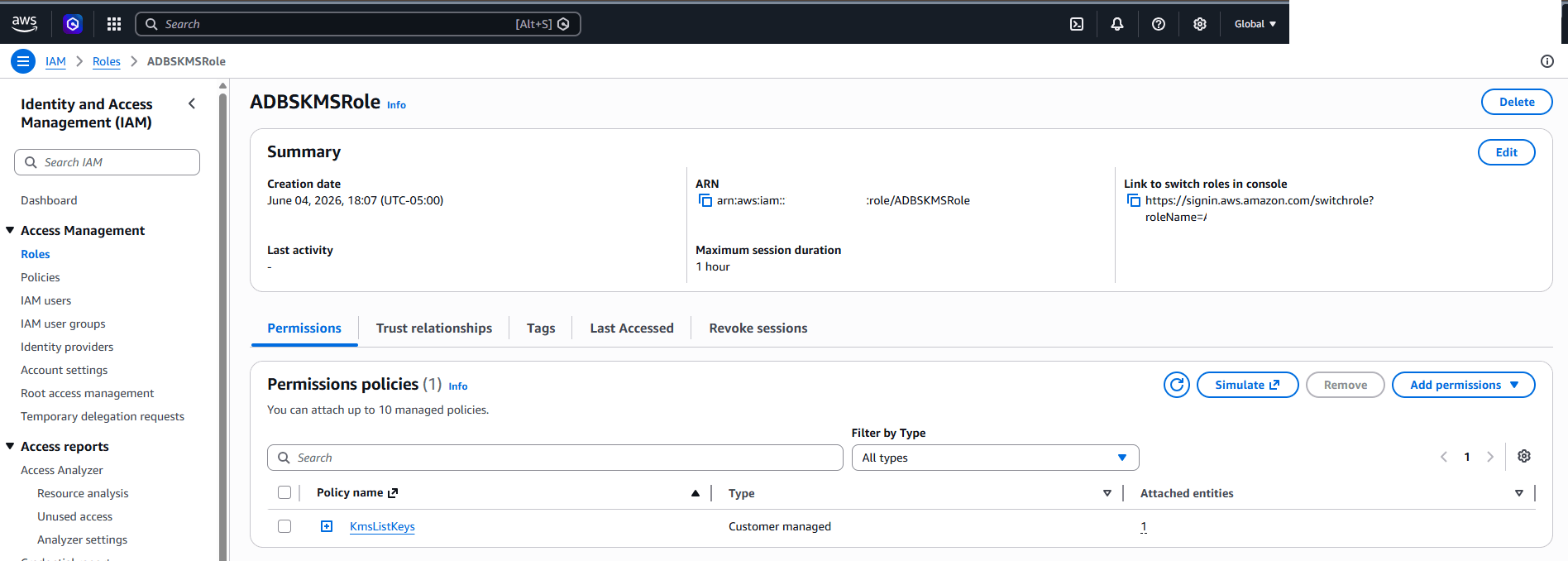The image size is (1568, 561).
Task: Open Policies in the sidebar
Action: click(41, 277)
